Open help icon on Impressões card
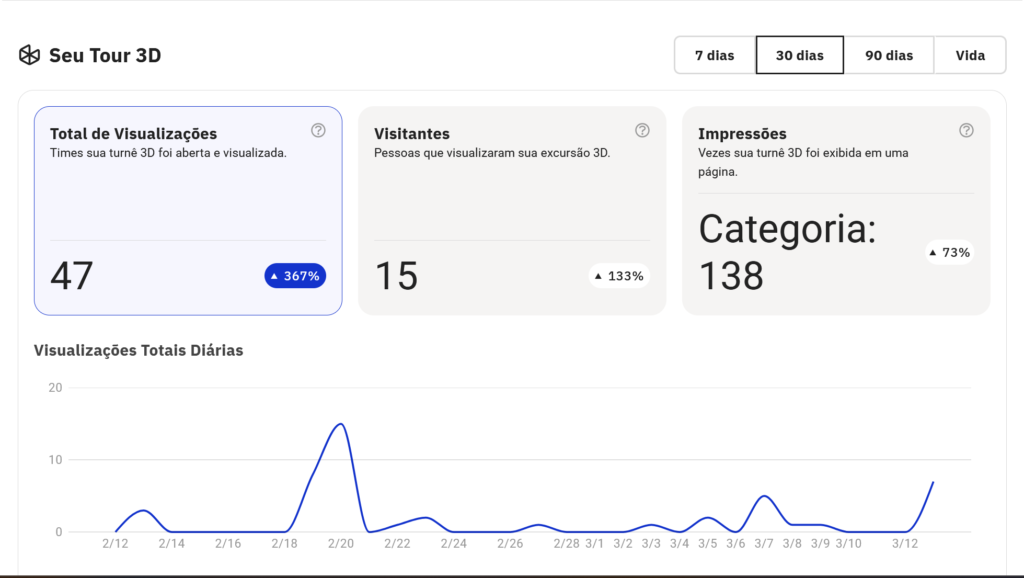This screenshot has width=1024, height=578. pos(966,130)
